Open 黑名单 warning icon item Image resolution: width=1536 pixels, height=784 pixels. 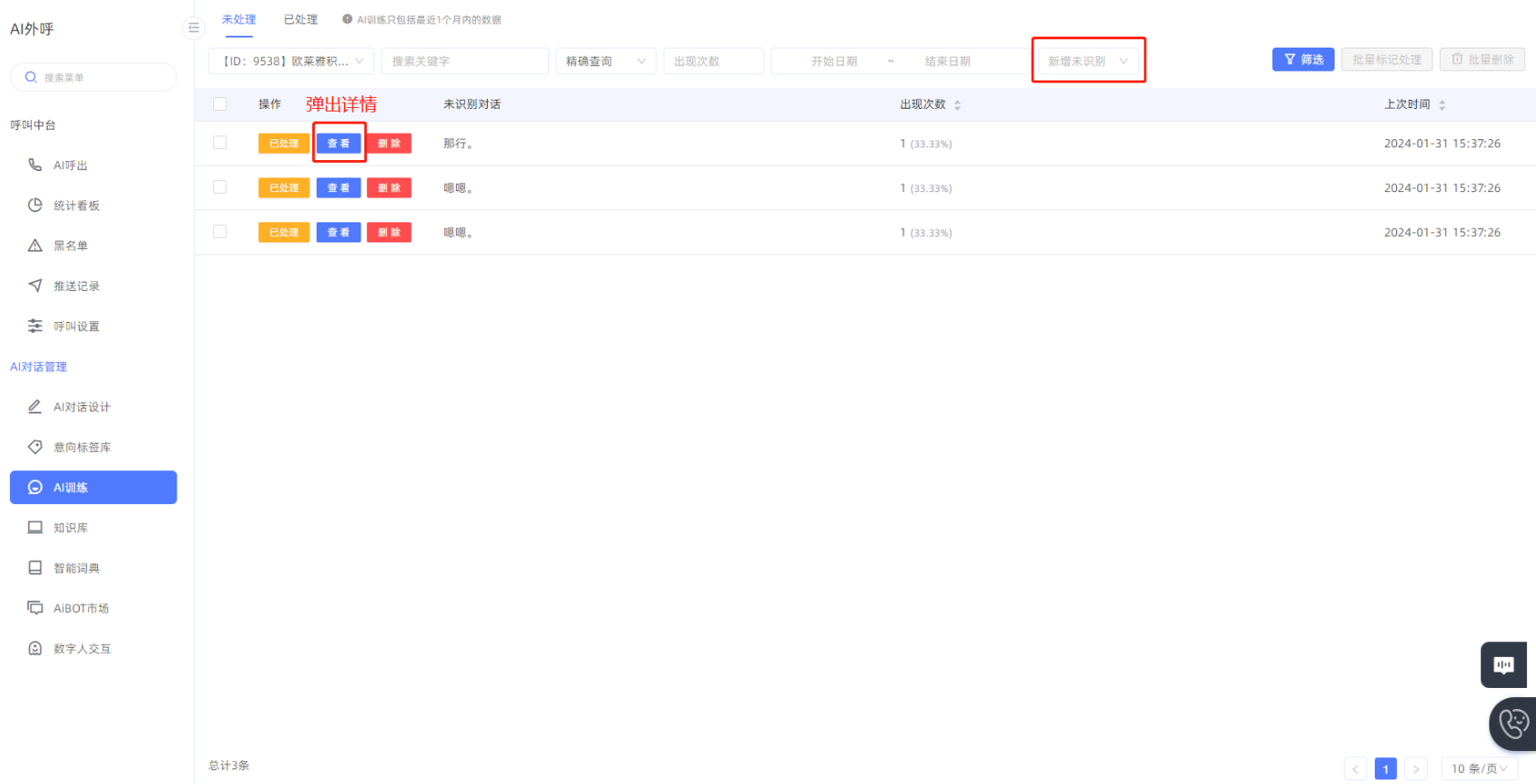(x=35, y=245)
